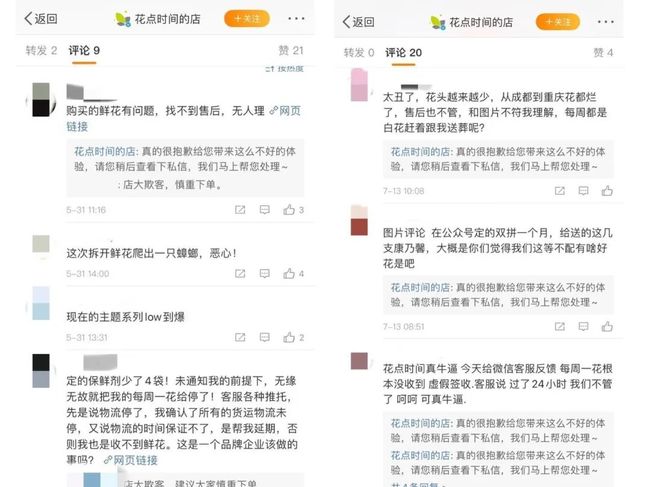Like the cockroach comment from 5-31 14:00

[x=289, y=274]
